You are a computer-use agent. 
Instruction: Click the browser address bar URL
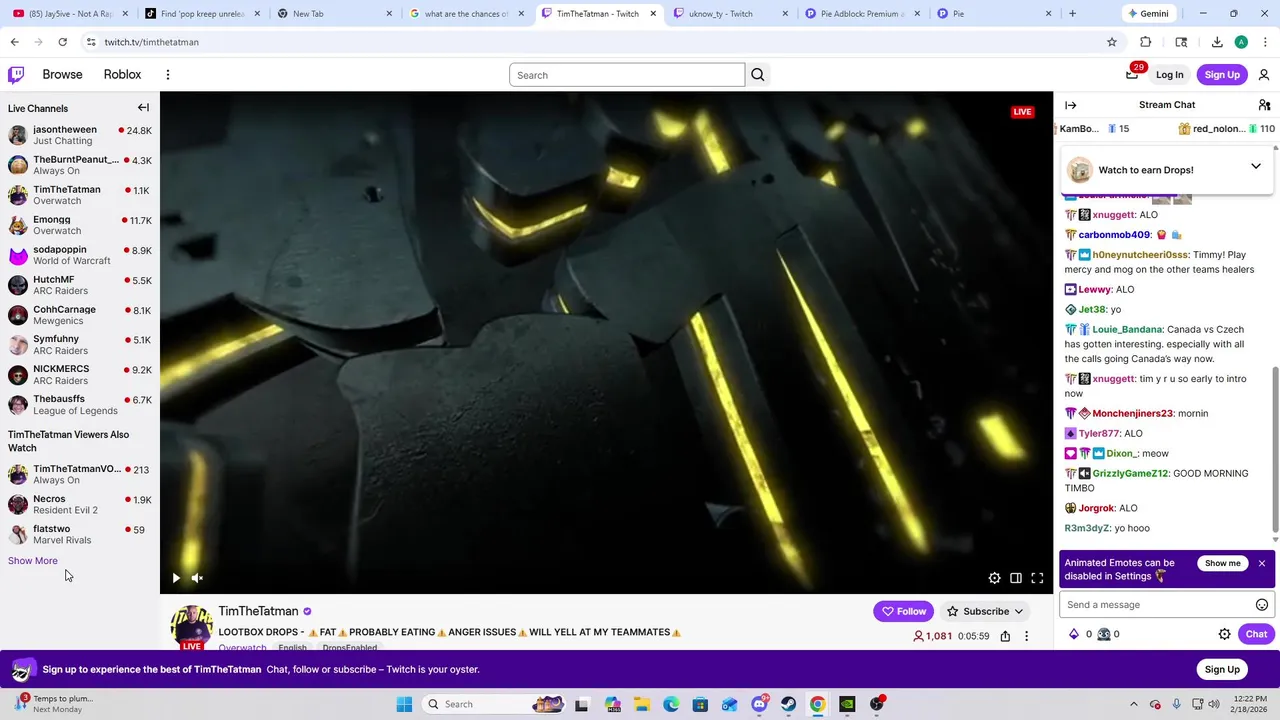pos(152,42)
